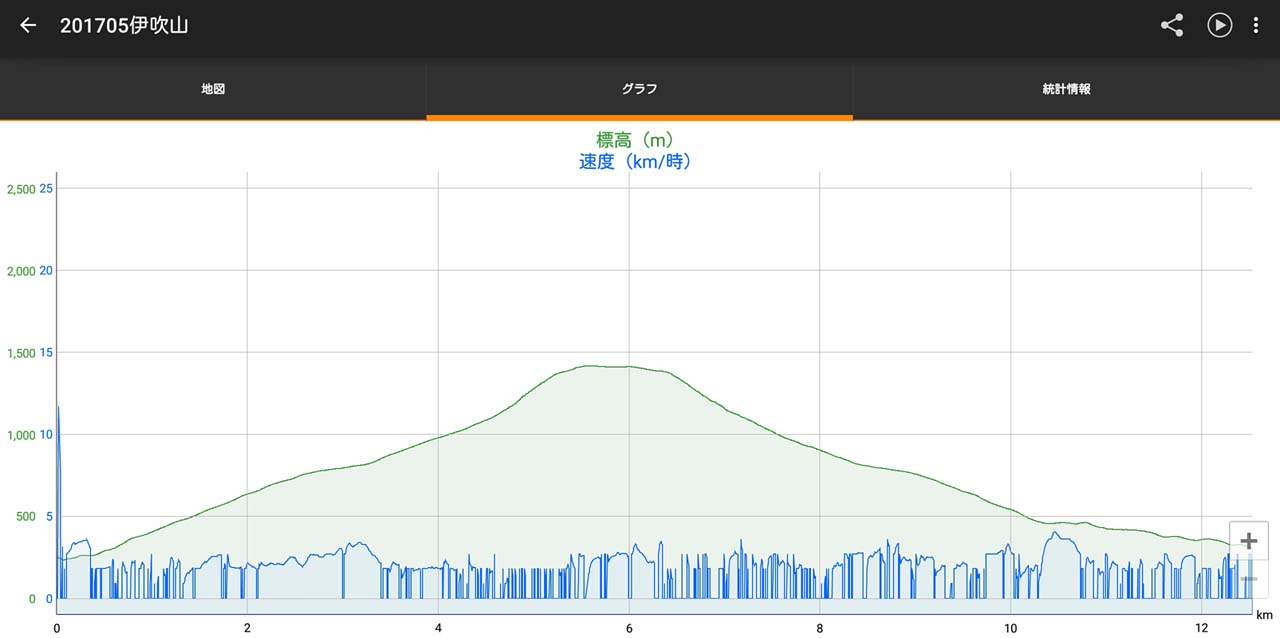This screenshot has width=1280, height=638.
Task: Open the 統計情報 tab
Action: click(x=1066, y=89)
